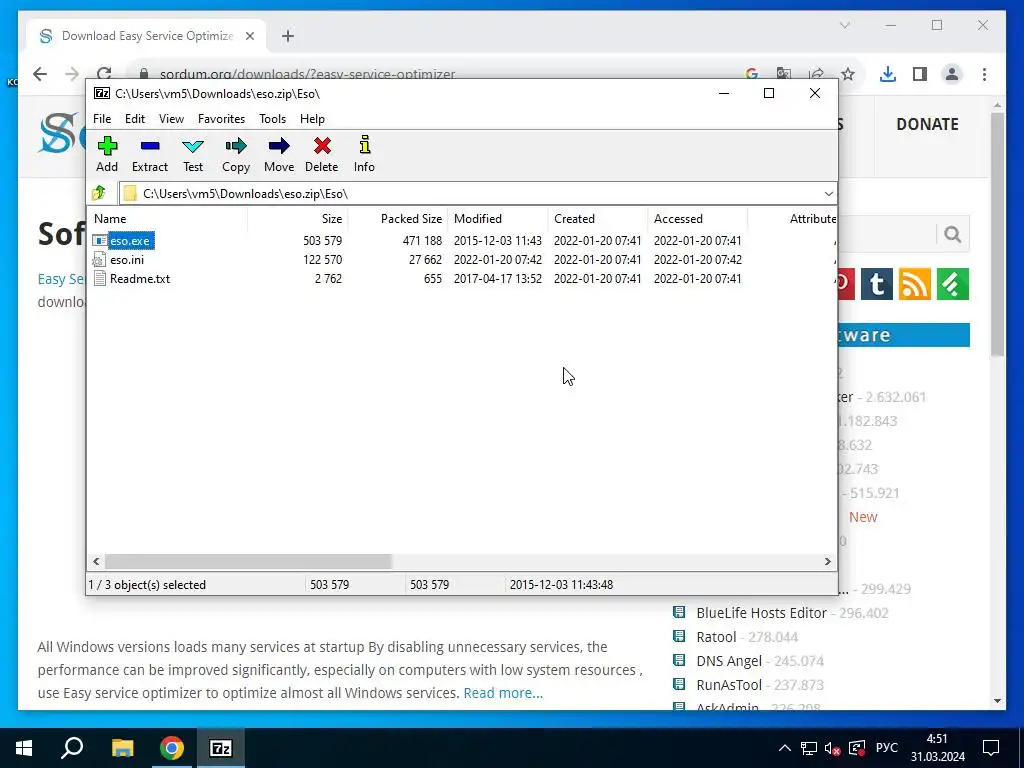Open Chrome profile avatar
This screenshot has width=1024, height=768.
tap(952, 74)
